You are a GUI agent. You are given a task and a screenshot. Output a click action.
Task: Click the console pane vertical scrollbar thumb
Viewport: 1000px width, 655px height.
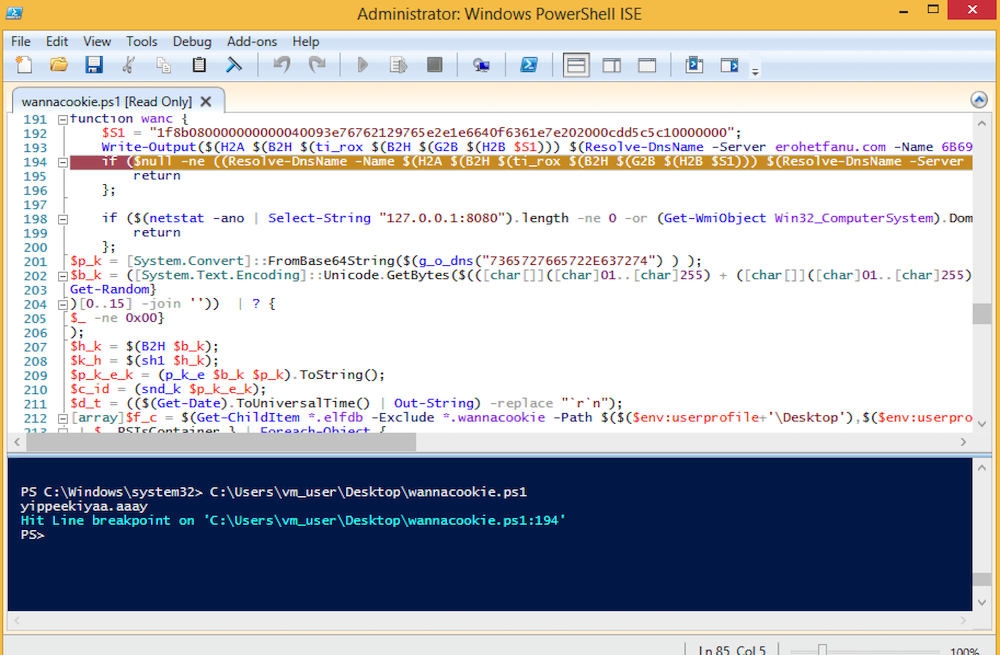[x=982, y=578]
